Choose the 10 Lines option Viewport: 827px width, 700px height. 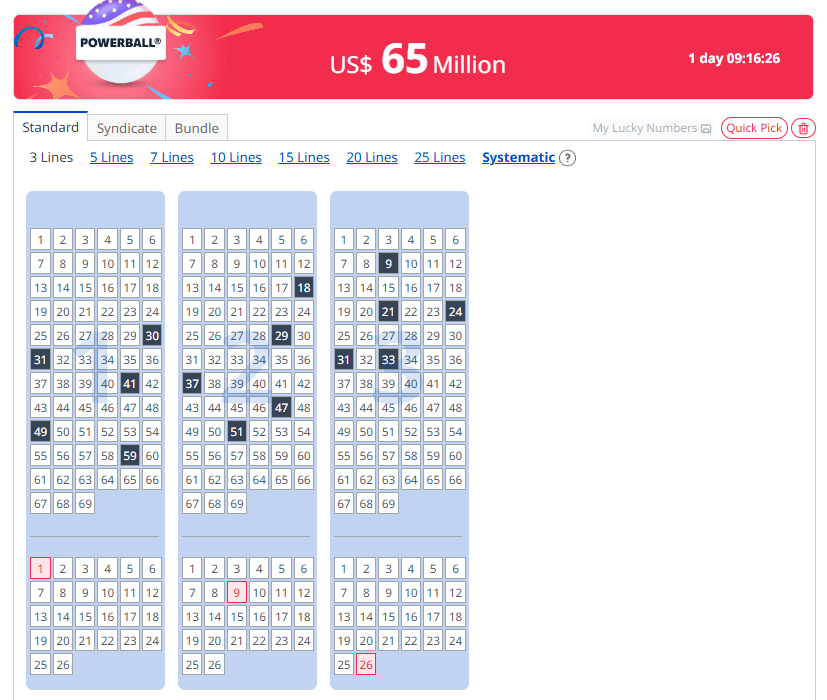pyautogui.click(x=236, y=157)
